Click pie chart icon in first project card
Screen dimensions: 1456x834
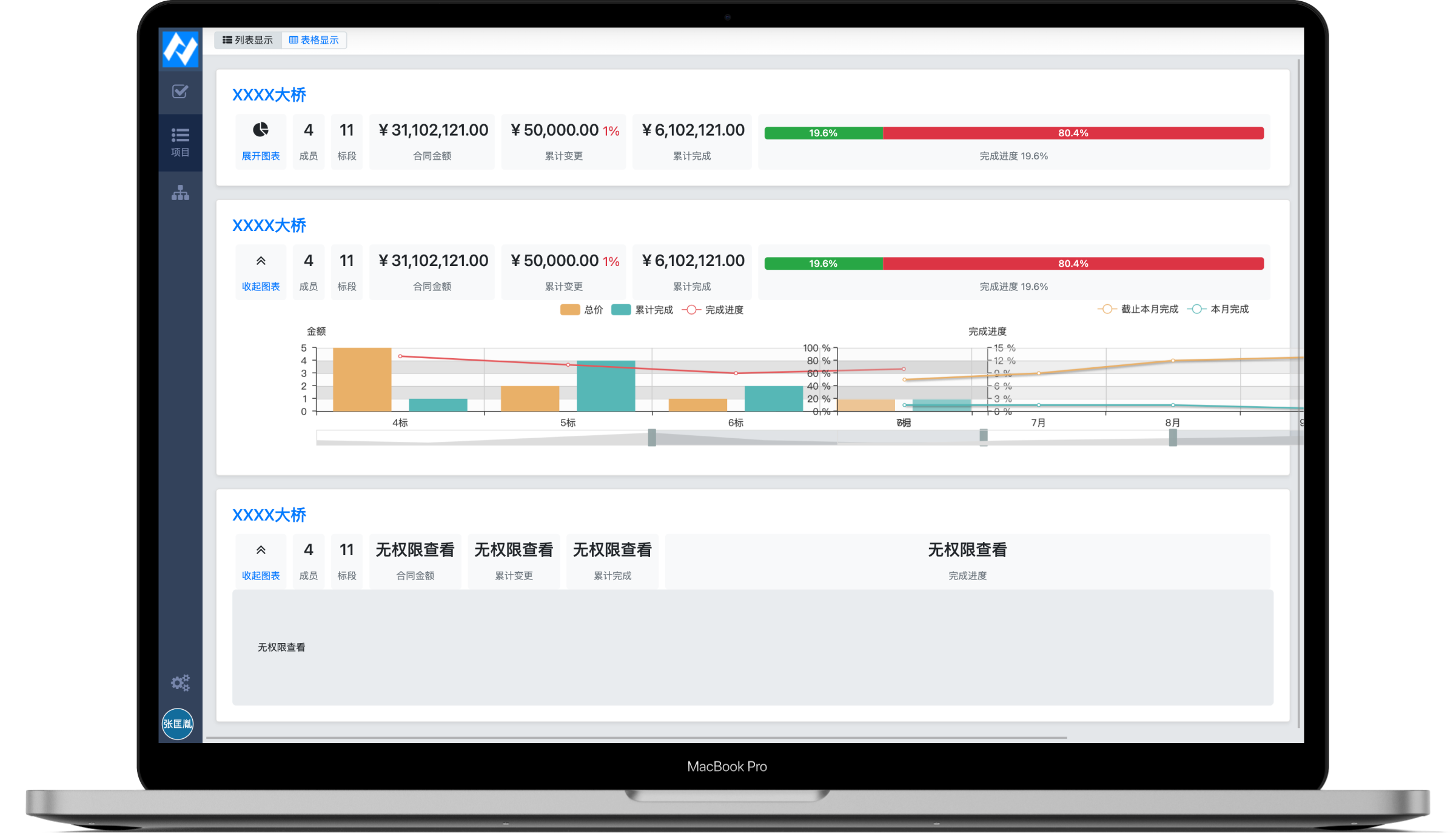tap(261, 130)
